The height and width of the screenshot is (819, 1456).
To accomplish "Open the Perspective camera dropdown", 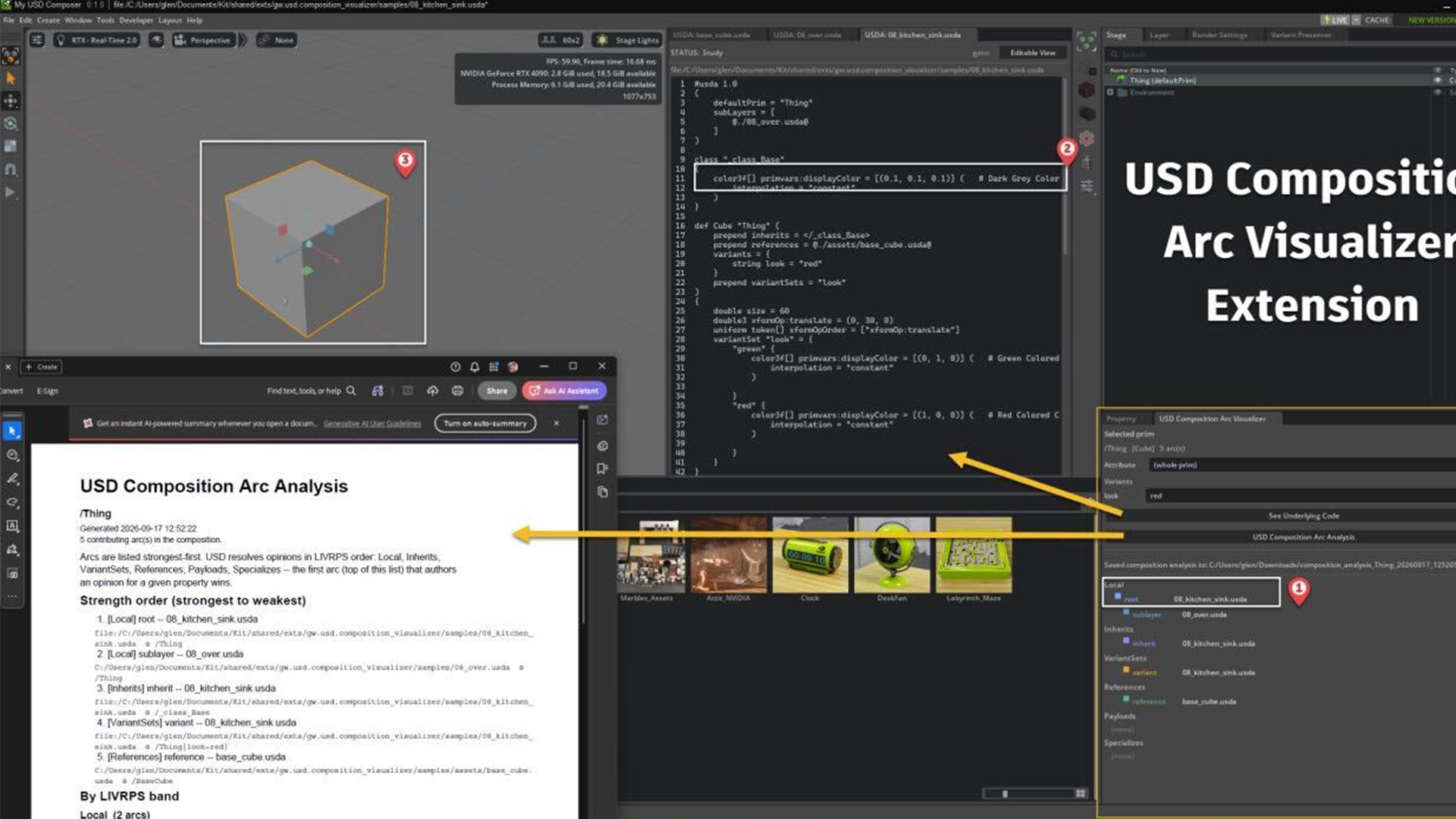I will pos(204,40).
